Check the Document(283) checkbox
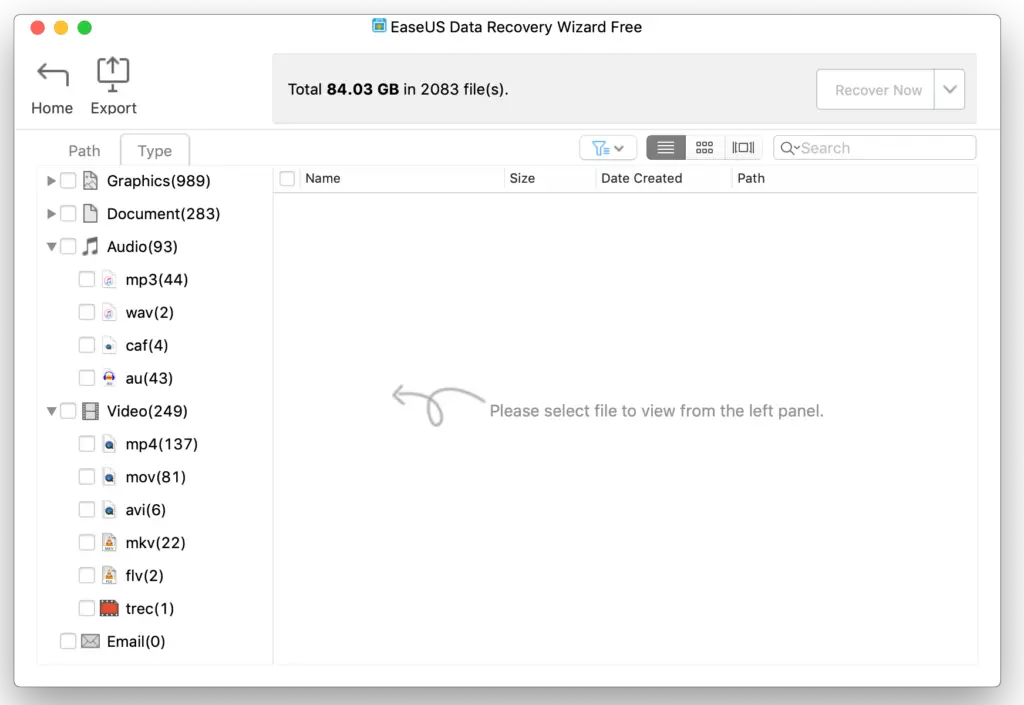 tap(68, 213)
